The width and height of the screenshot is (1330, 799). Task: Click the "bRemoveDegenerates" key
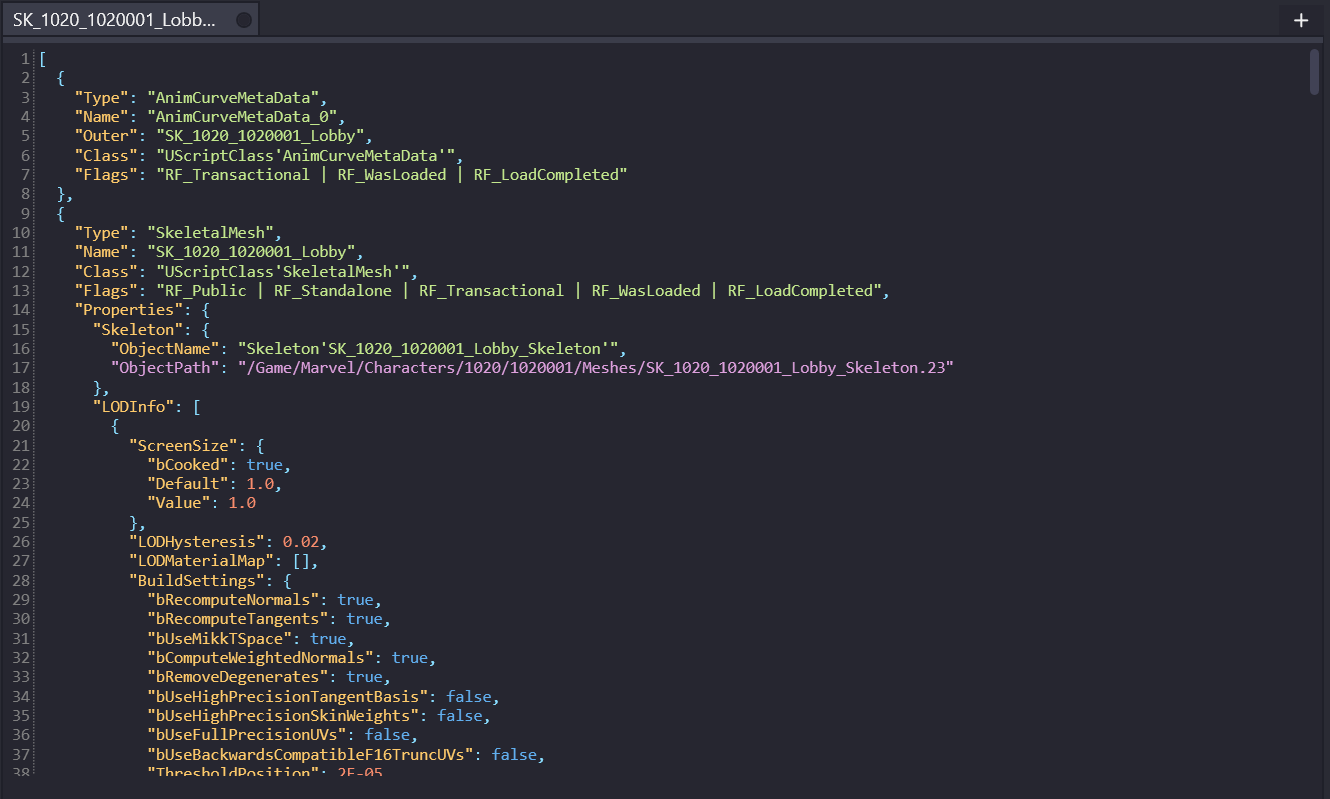pyautogui.click(x=238, y=677)
